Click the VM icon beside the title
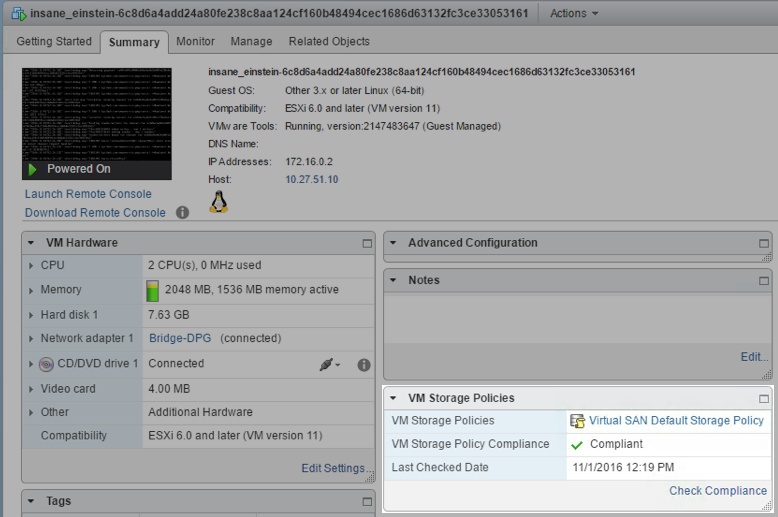778x517 pixels. pos(16,13)
